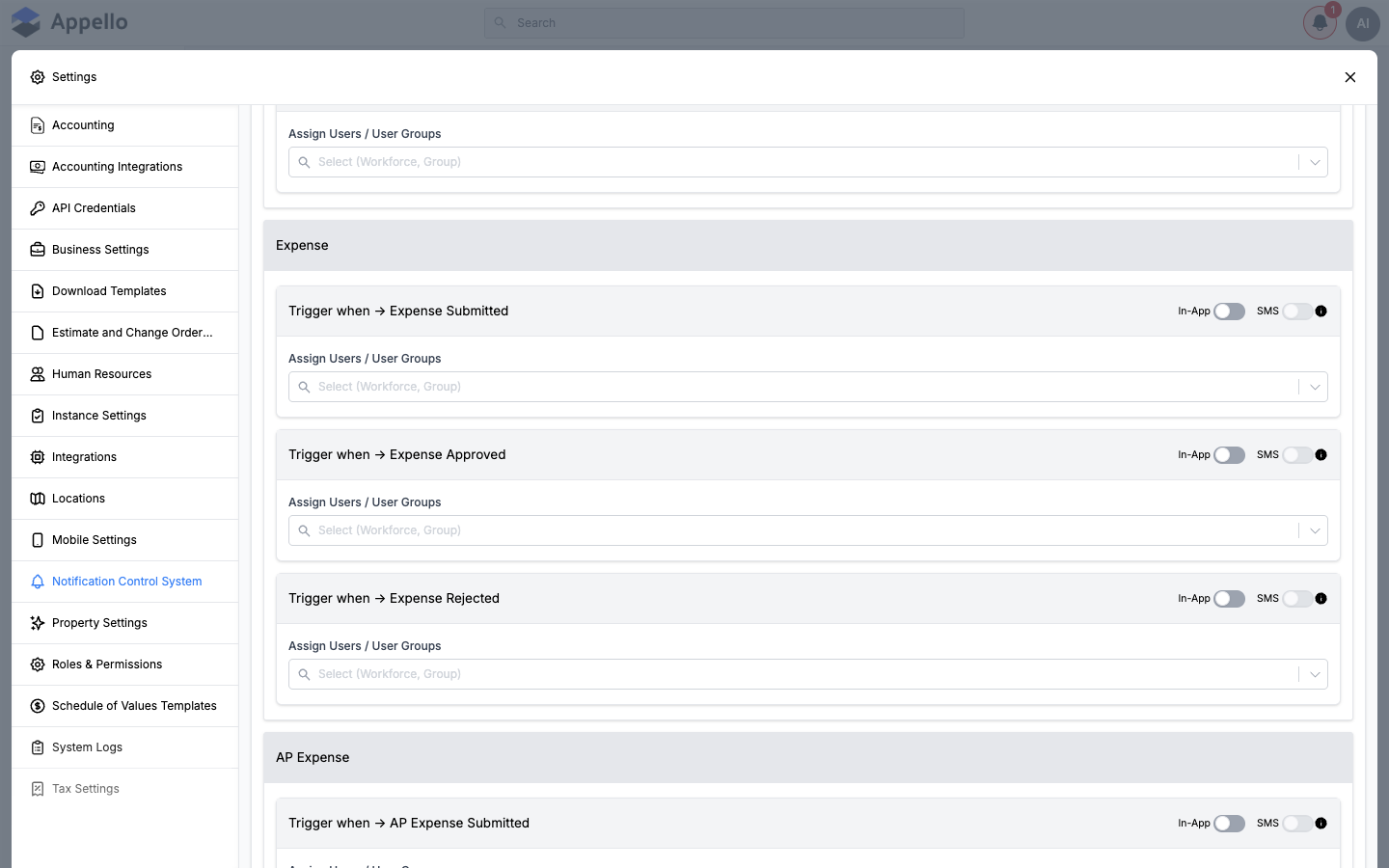Screen dimensions: 1389x868
Task: Toggle In-App for Expense Rejected
Action: 1230,599
